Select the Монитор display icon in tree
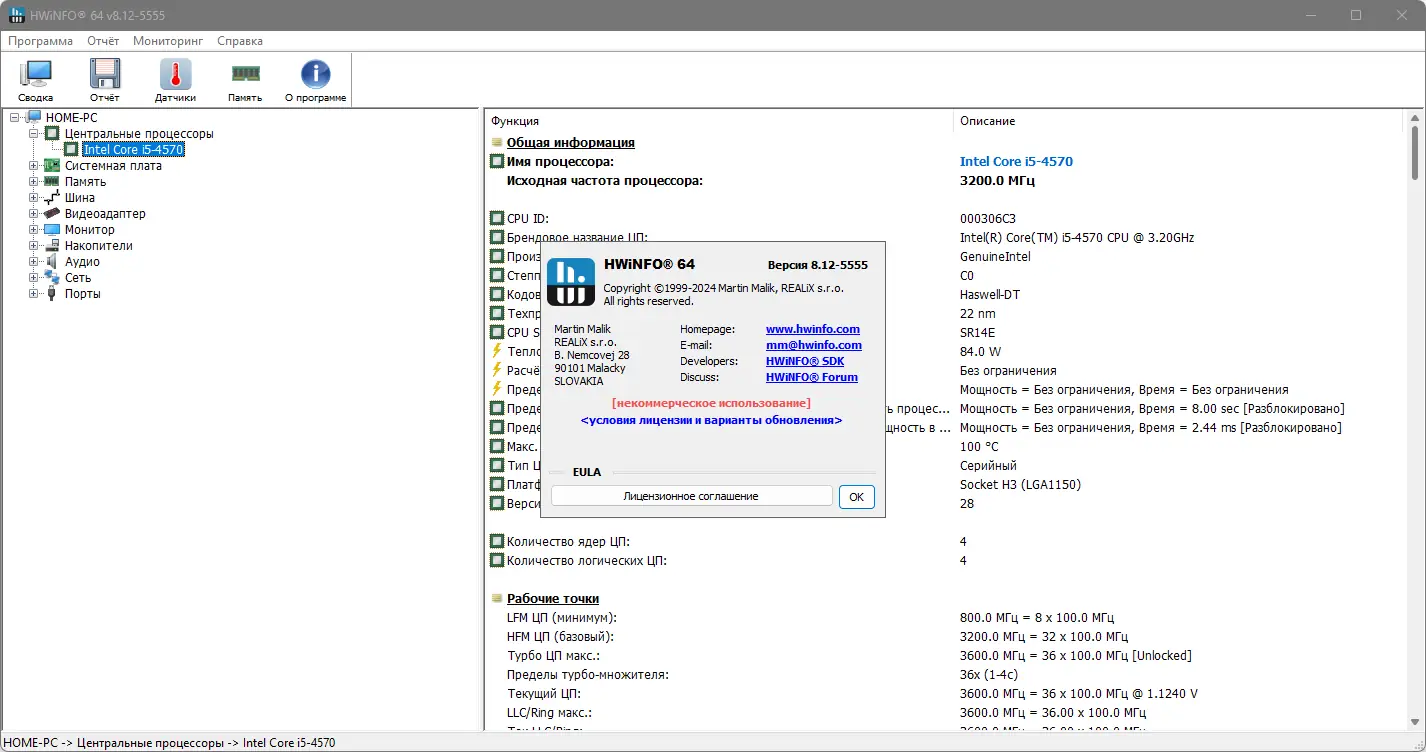This screenshot has height=752, width=1426. tap(52, 230)
